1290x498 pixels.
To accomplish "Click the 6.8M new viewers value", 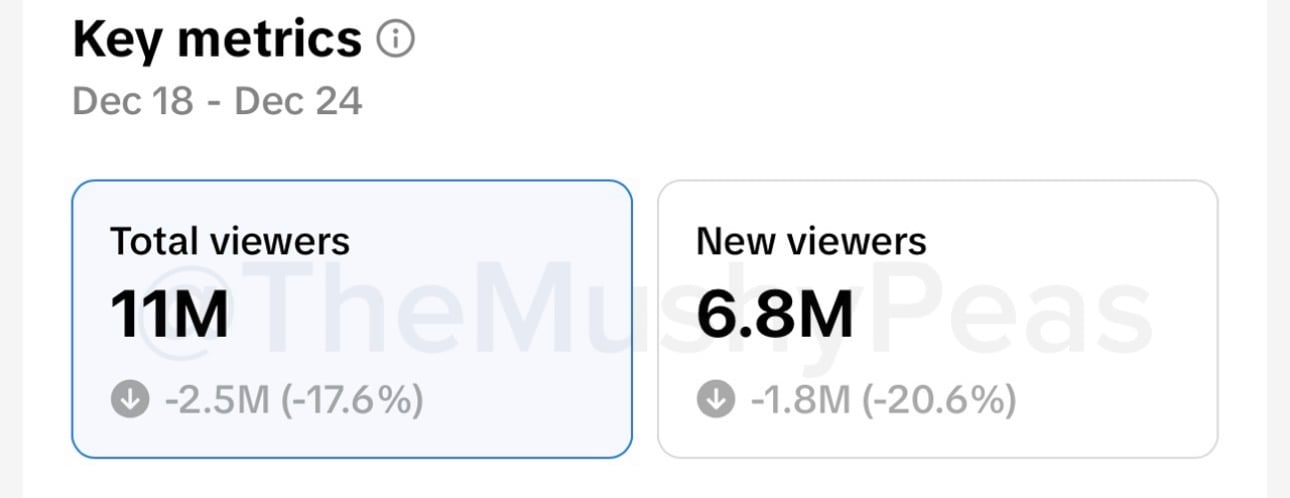I will click(x=775, y=312).
